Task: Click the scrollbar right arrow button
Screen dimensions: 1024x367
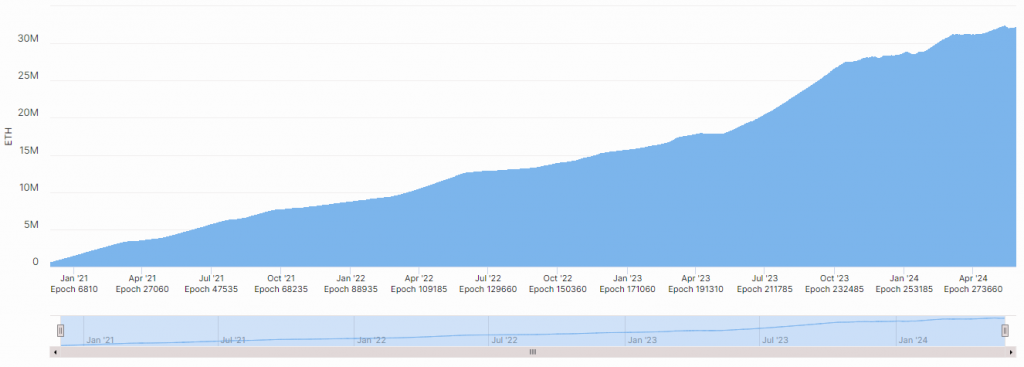Action: click(1012, 352)
